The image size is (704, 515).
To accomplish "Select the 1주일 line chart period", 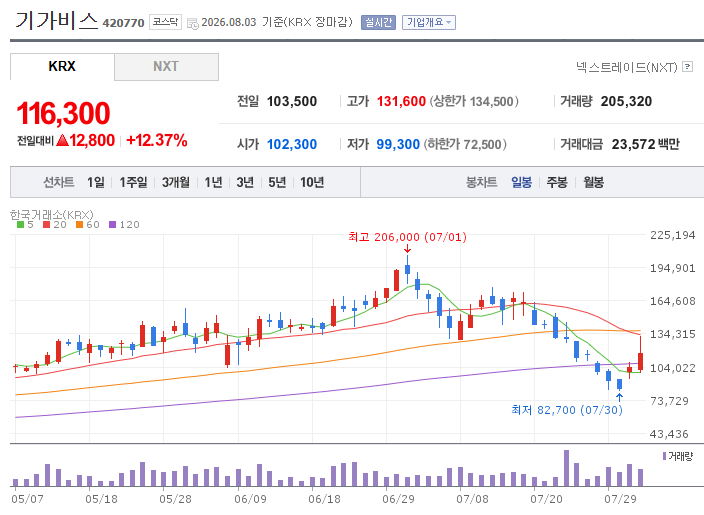I will (133, 182).
